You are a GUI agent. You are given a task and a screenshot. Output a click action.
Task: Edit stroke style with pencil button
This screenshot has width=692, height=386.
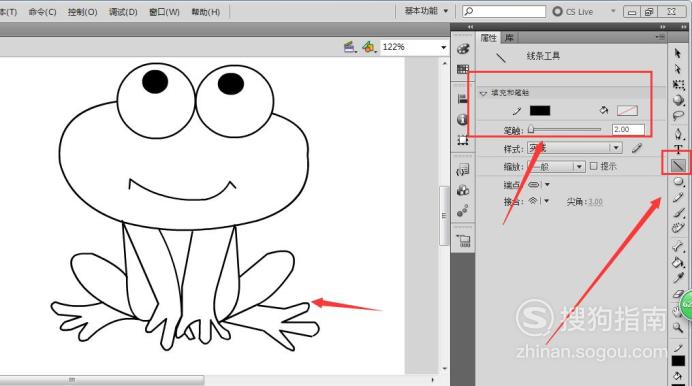coord(636,148)
